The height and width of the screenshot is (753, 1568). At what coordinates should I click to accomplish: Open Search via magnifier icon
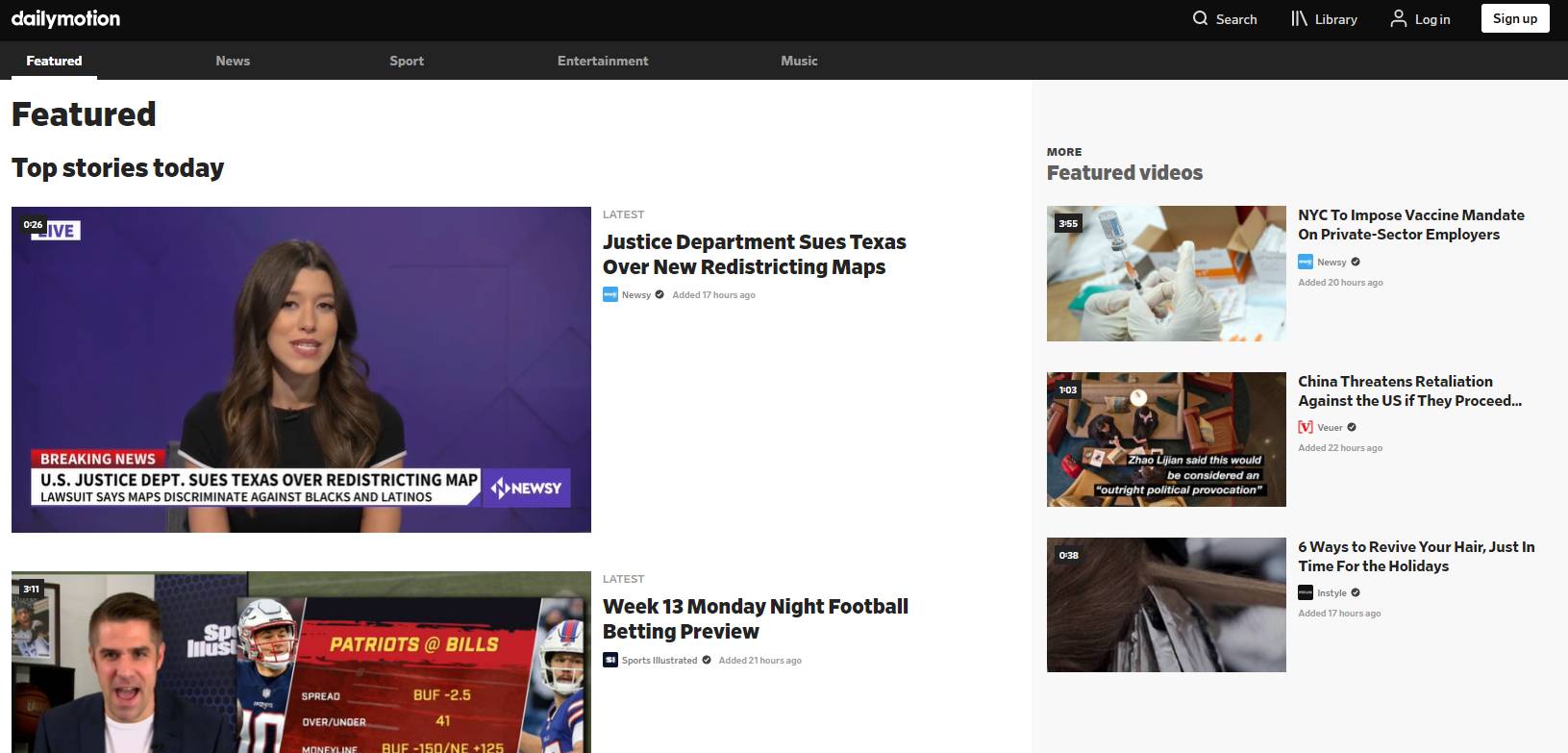click(x=1200, y=18)
